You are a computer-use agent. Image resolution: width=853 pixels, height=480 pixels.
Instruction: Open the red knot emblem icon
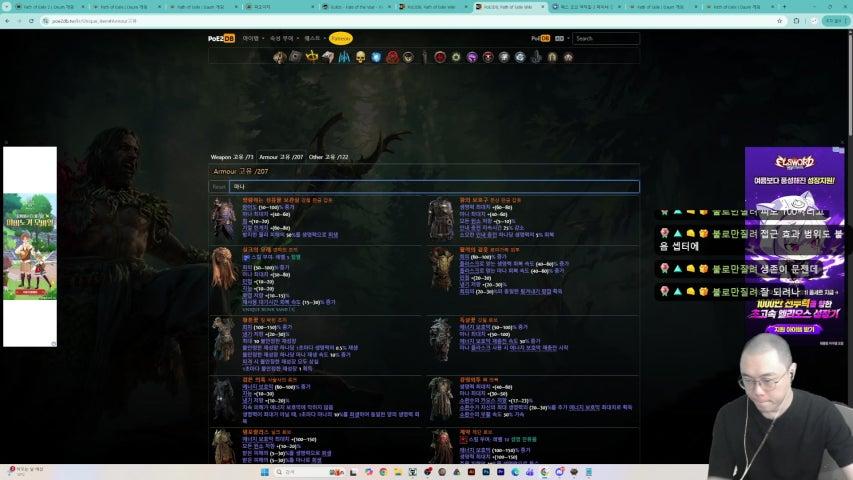tap(392, 57)
